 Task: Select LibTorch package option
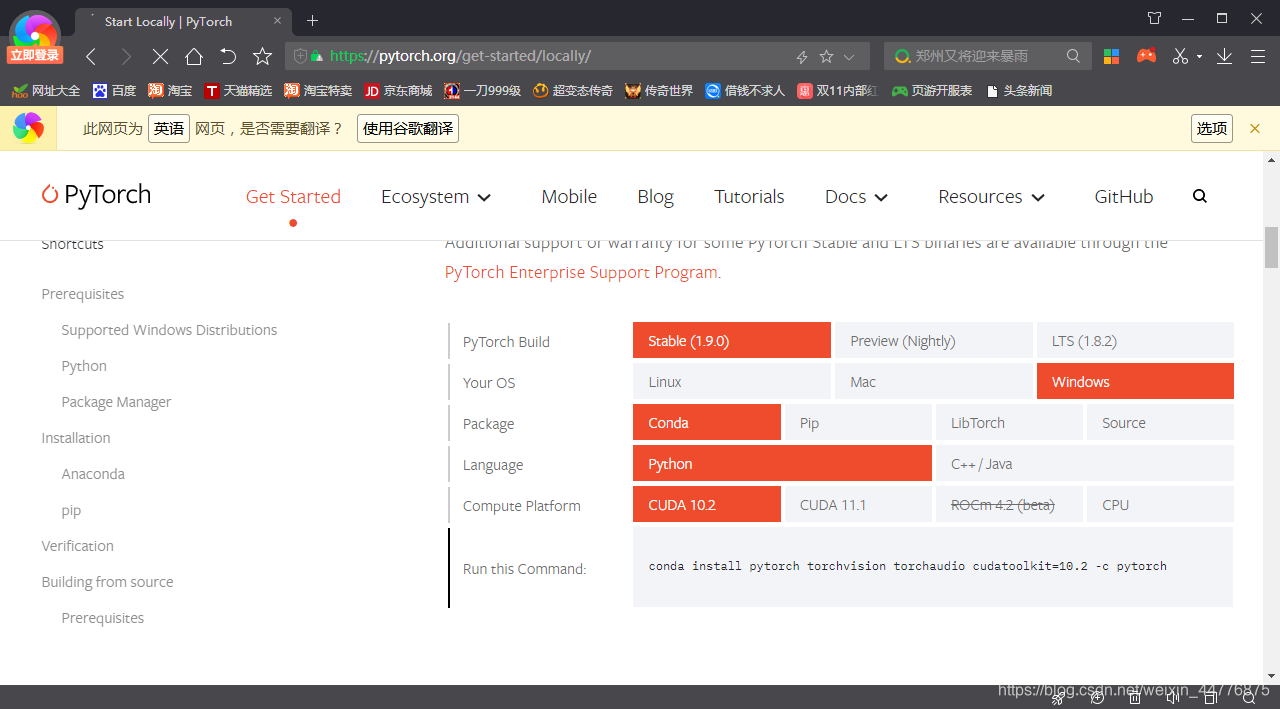[1009, 422]
